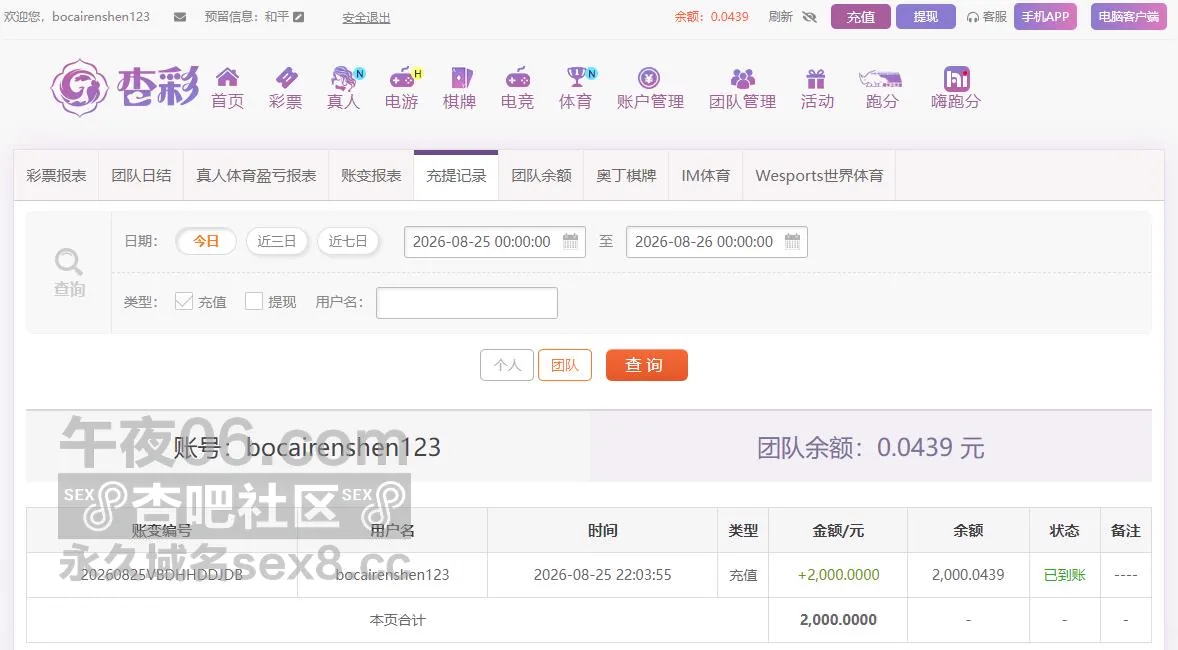
Task: Click the 已到账 status cell
Action: coord(1065,575)
